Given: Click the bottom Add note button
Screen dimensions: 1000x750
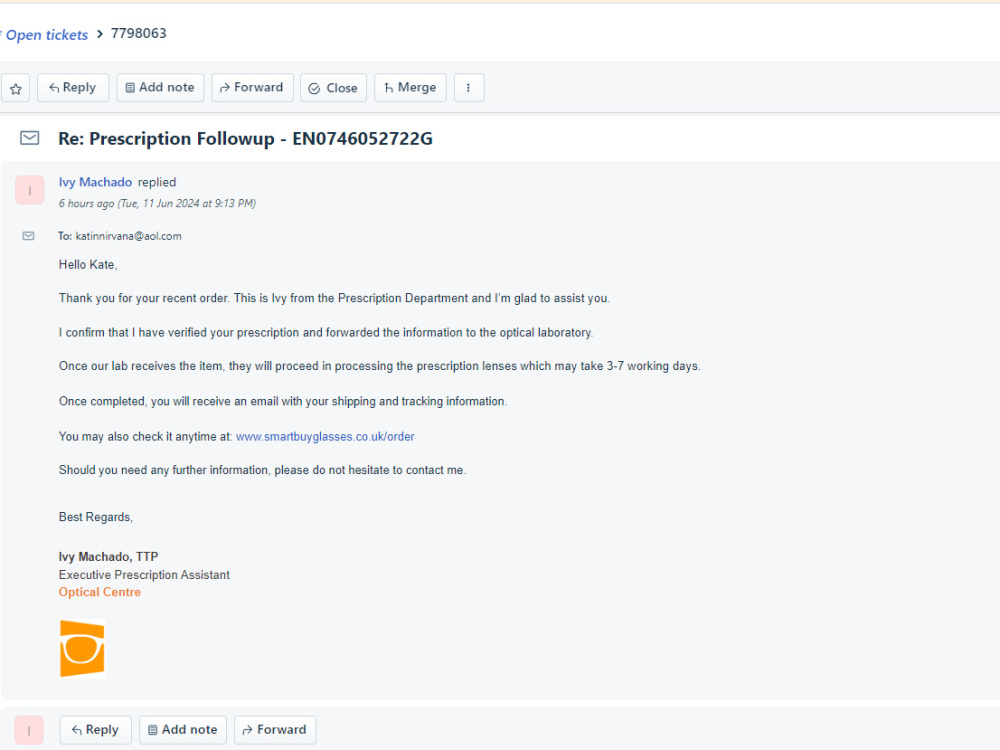Looking at the screenshot, I should [x=182, y=730].
